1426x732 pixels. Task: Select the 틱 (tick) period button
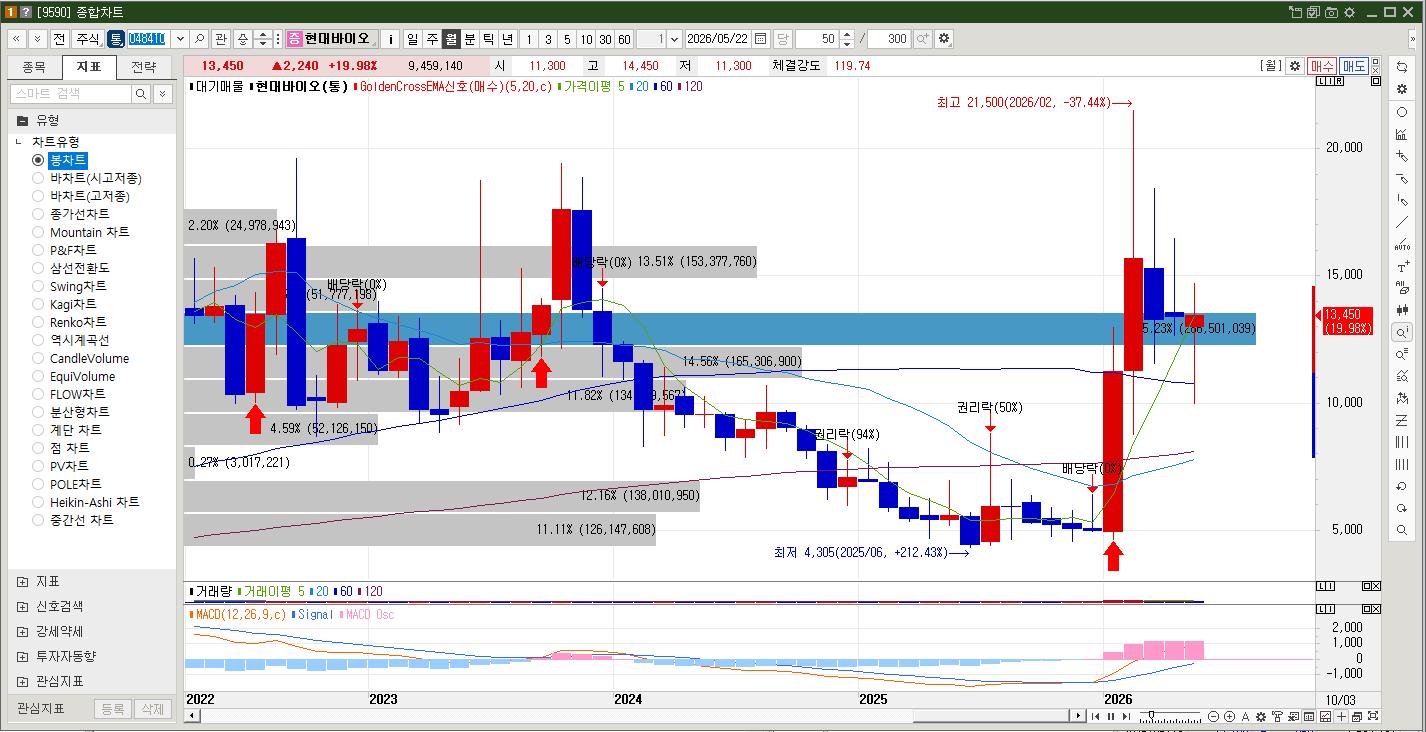489,39
